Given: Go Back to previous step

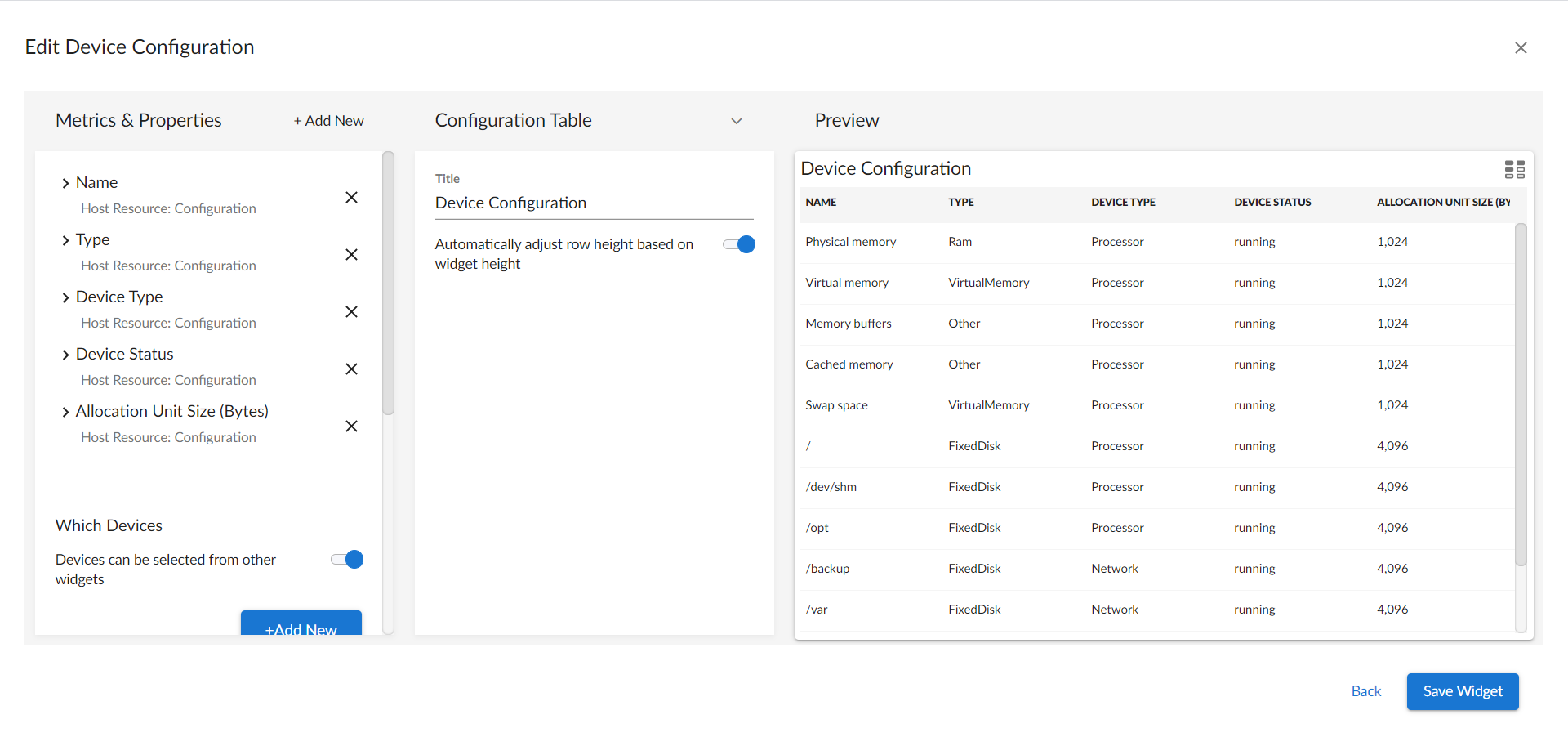Looking at the screenshot, I should point(1365,691).
